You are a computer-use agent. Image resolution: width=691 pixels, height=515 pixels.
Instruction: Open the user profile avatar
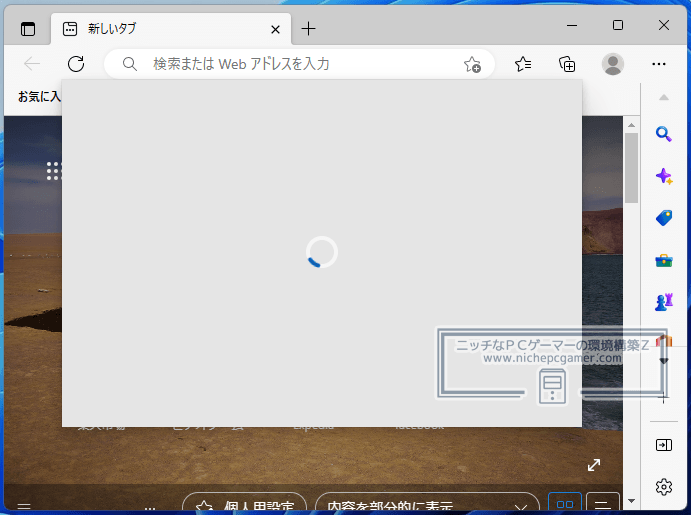coord(613,64)
